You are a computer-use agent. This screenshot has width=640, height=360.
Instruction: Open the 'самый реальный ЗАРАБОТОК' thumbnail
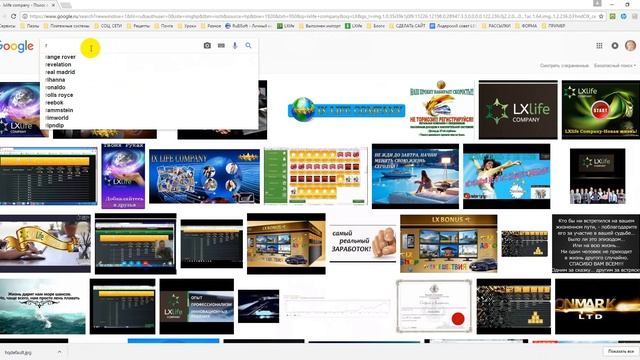pyautogui.click(x=362, y=243)
